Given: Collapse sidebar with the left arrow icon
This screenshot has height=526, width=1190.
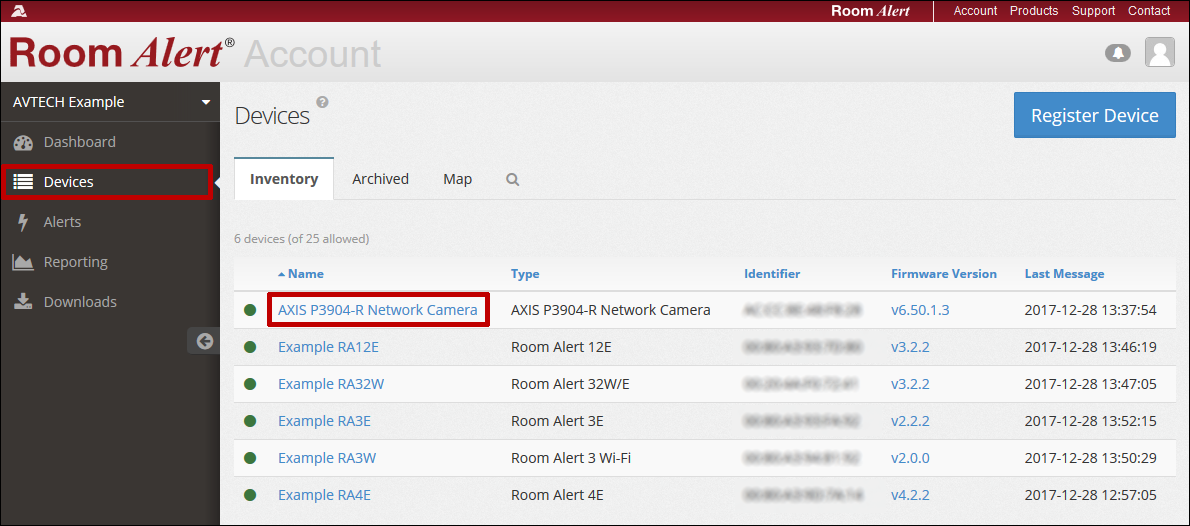Looking at the screenshot, I should [x=205, y=341].
